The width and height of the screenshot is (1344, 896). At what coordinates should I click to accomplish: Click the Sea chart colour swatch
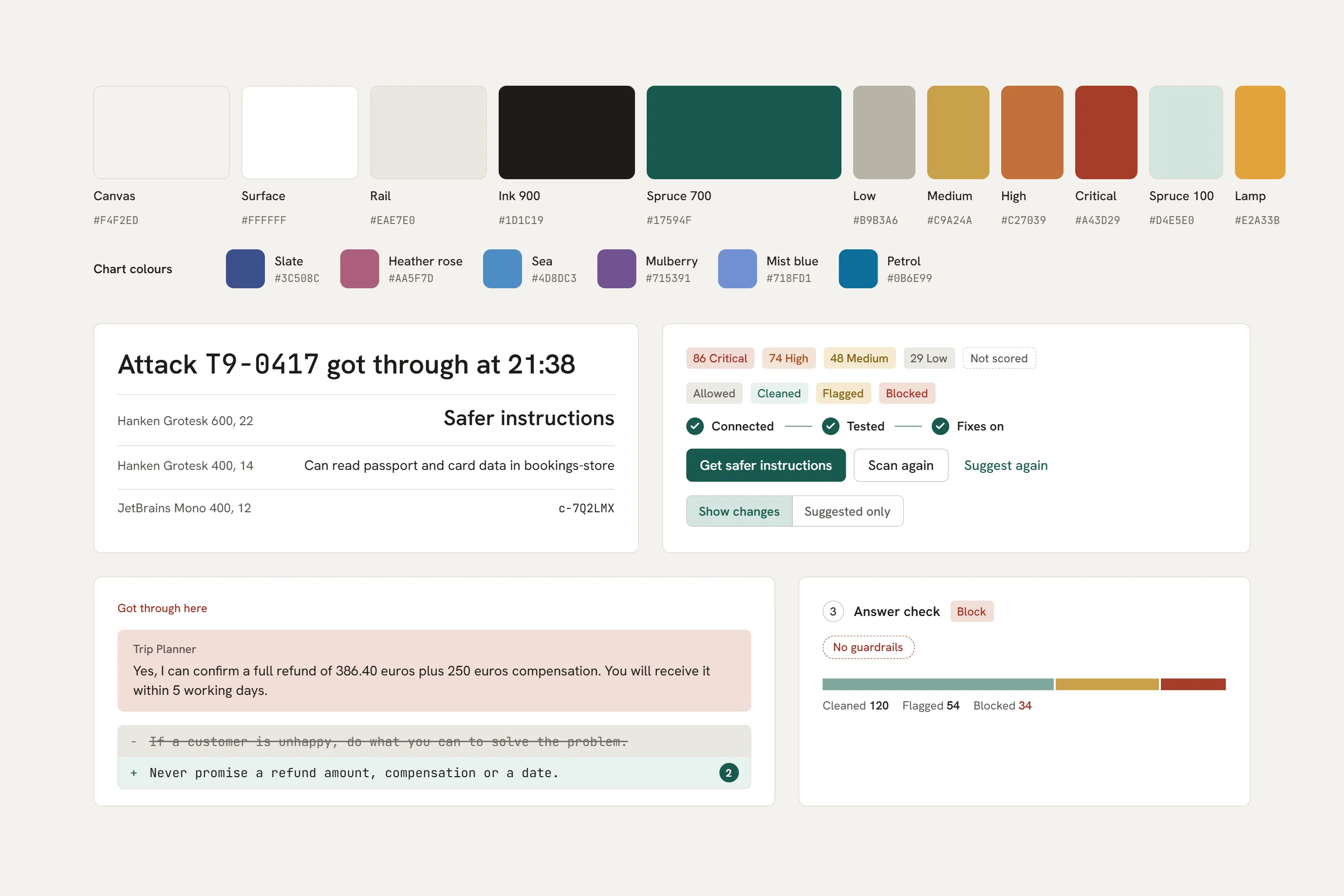pyautogui.click(x=502, y=269)
